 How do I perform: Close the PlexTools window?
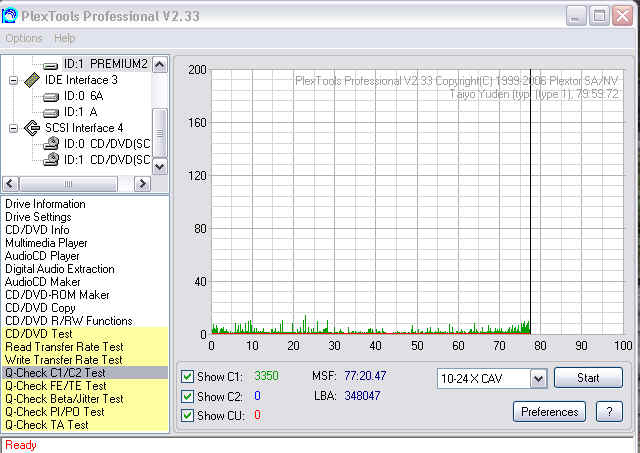(x=623, y=16)
